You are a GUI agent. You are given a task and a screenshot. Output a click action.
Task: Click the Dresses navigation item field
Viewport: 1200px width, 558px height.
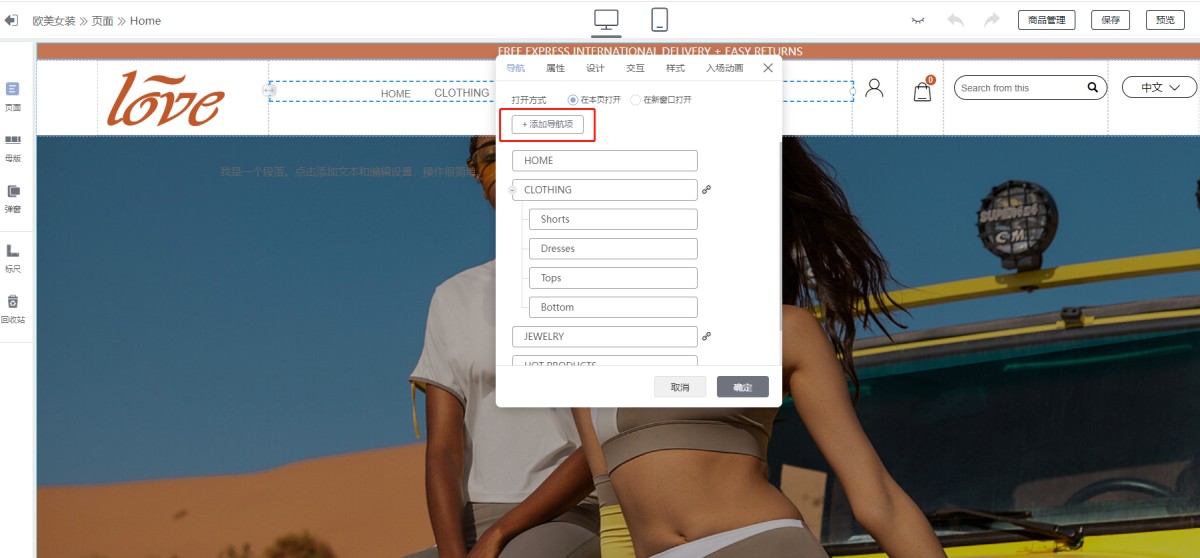click(x=612, y=249)
